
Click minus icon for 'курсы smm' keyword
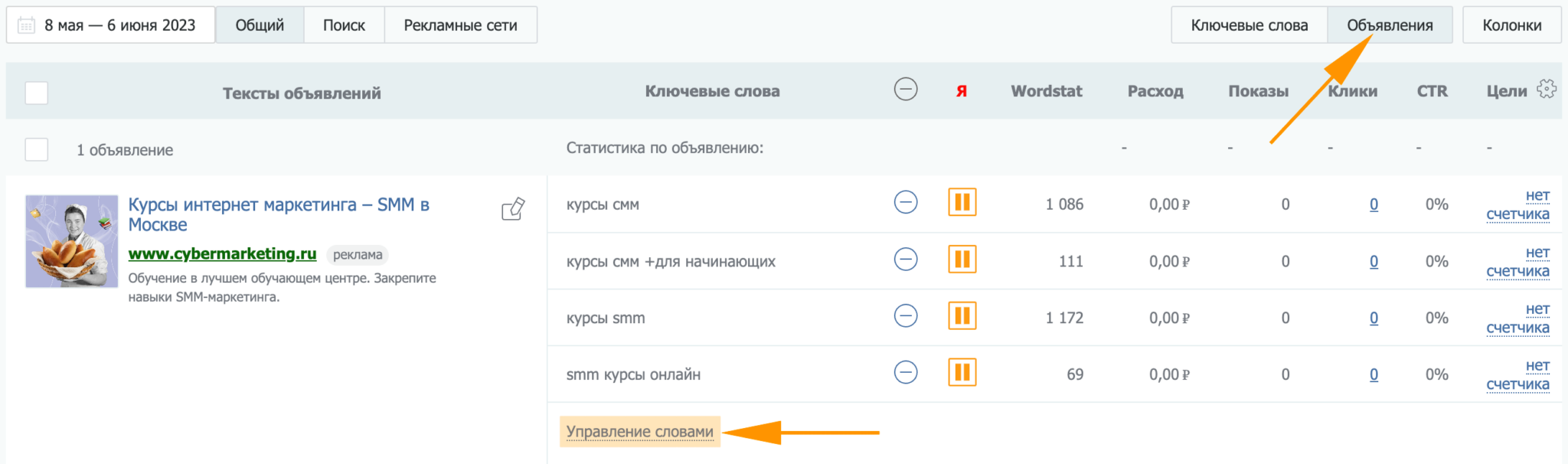coord(906,316)
